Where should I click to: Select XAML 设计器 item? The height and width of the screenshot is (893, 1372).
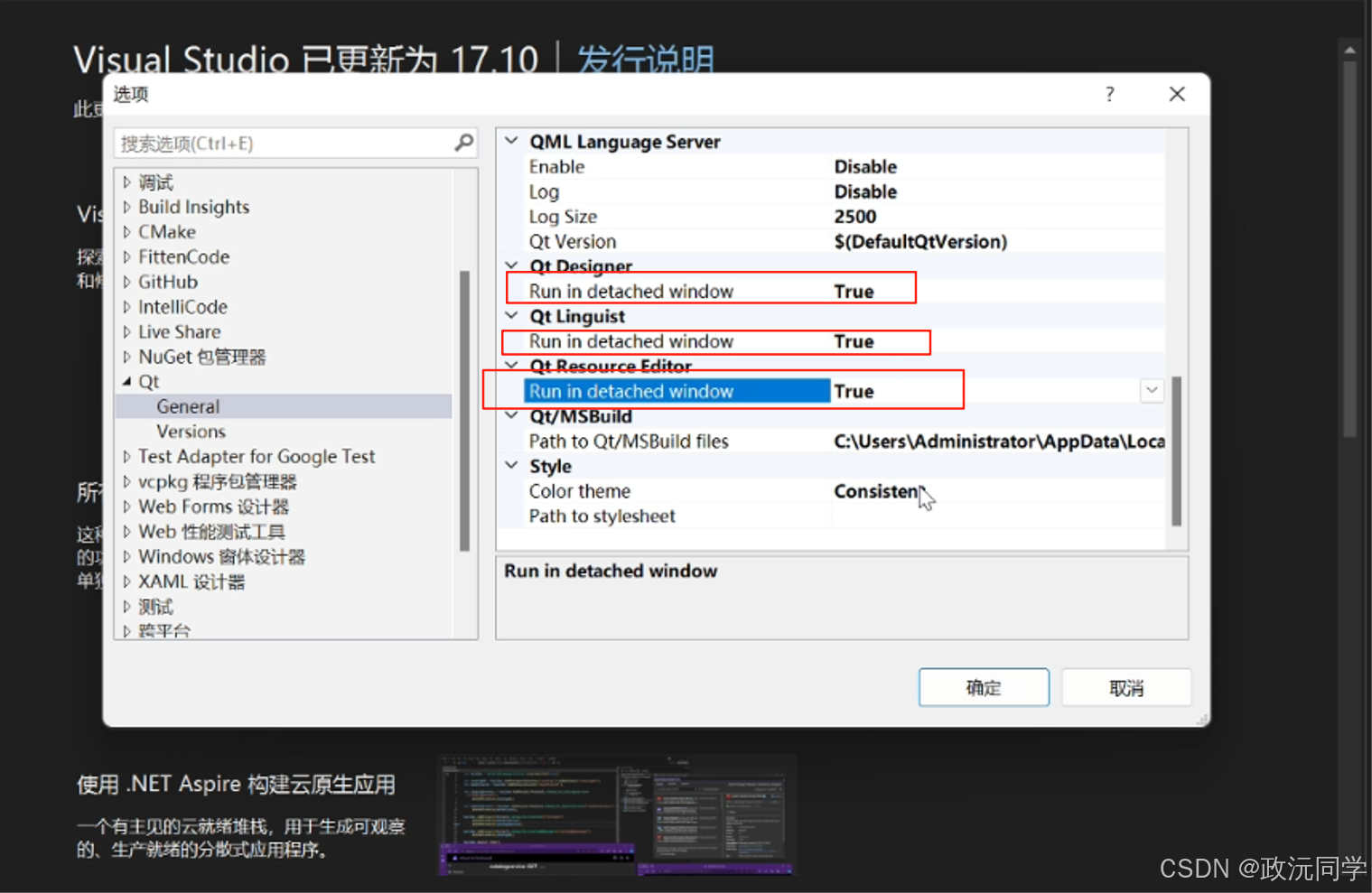191,581
